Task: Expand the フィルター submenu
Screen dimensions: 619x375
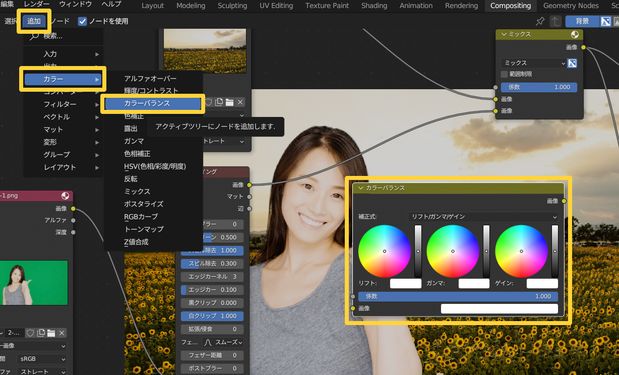Action: pos(63,104)
